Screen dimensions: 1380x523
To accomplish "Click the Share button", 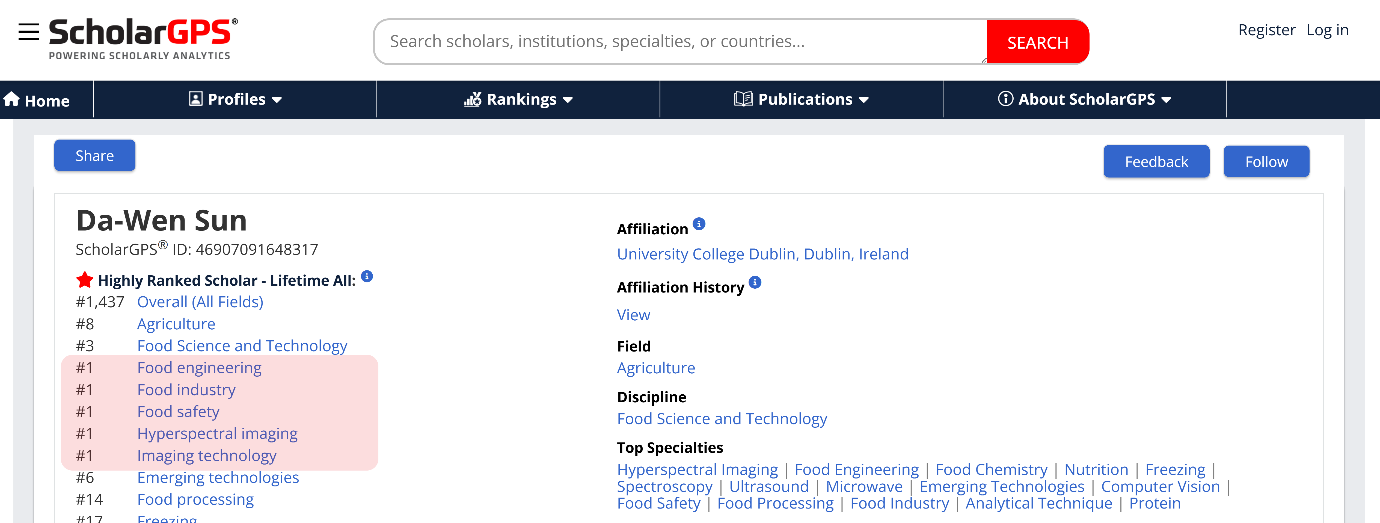I will [x=94, y=156].
